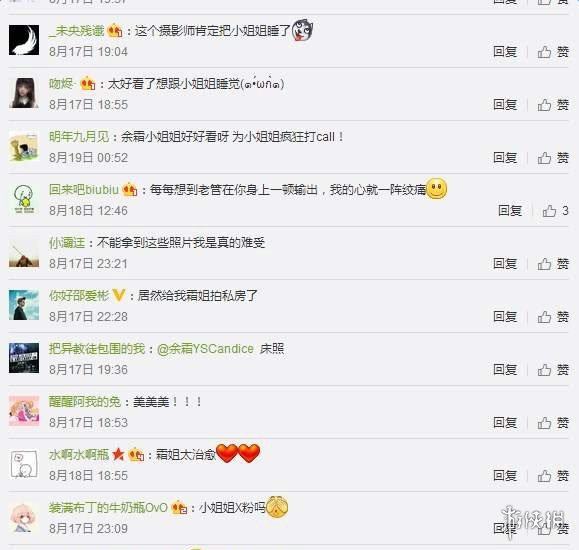Like the comment by _未央残谶

(x=553, y=52)
